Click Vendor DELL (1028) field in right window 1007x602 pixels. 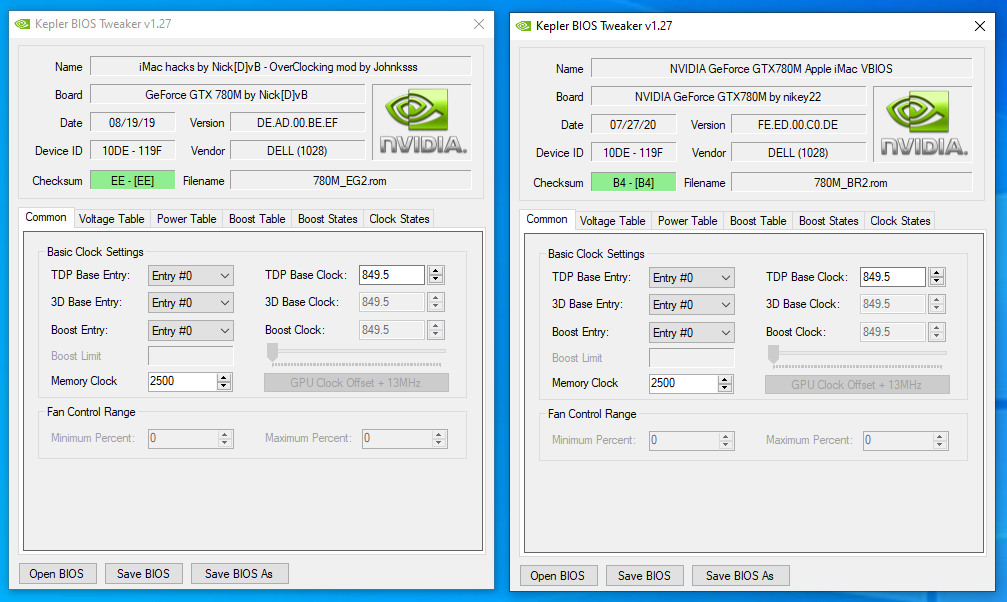[799, 152]
